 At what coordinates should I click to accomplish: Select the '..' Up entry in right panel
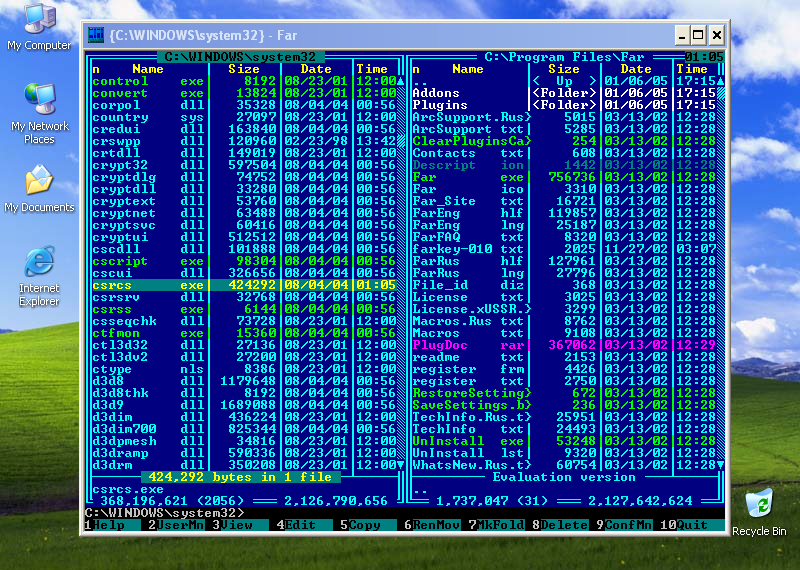click(564, 81)
